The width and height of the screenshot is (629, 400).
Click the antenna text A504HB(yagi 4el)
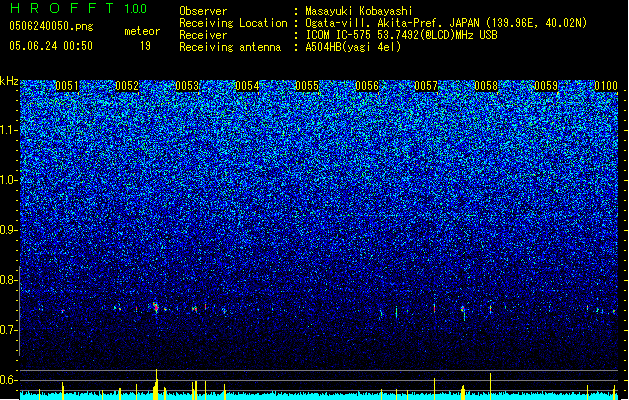click(353, 47)
